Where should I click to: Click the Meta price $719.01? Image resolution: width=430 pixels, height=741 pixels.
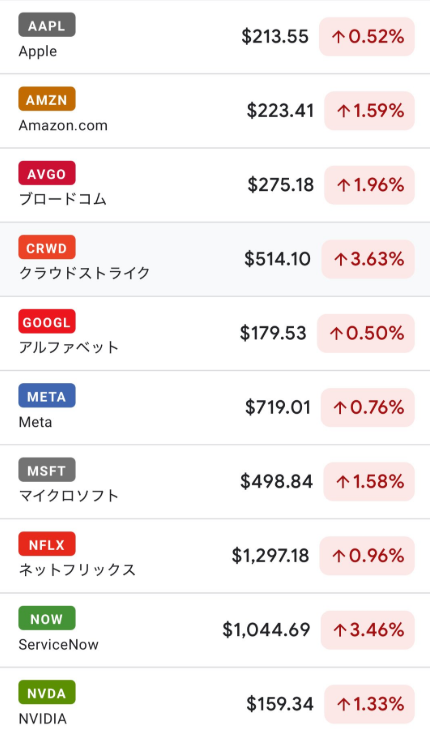[277, 407]
